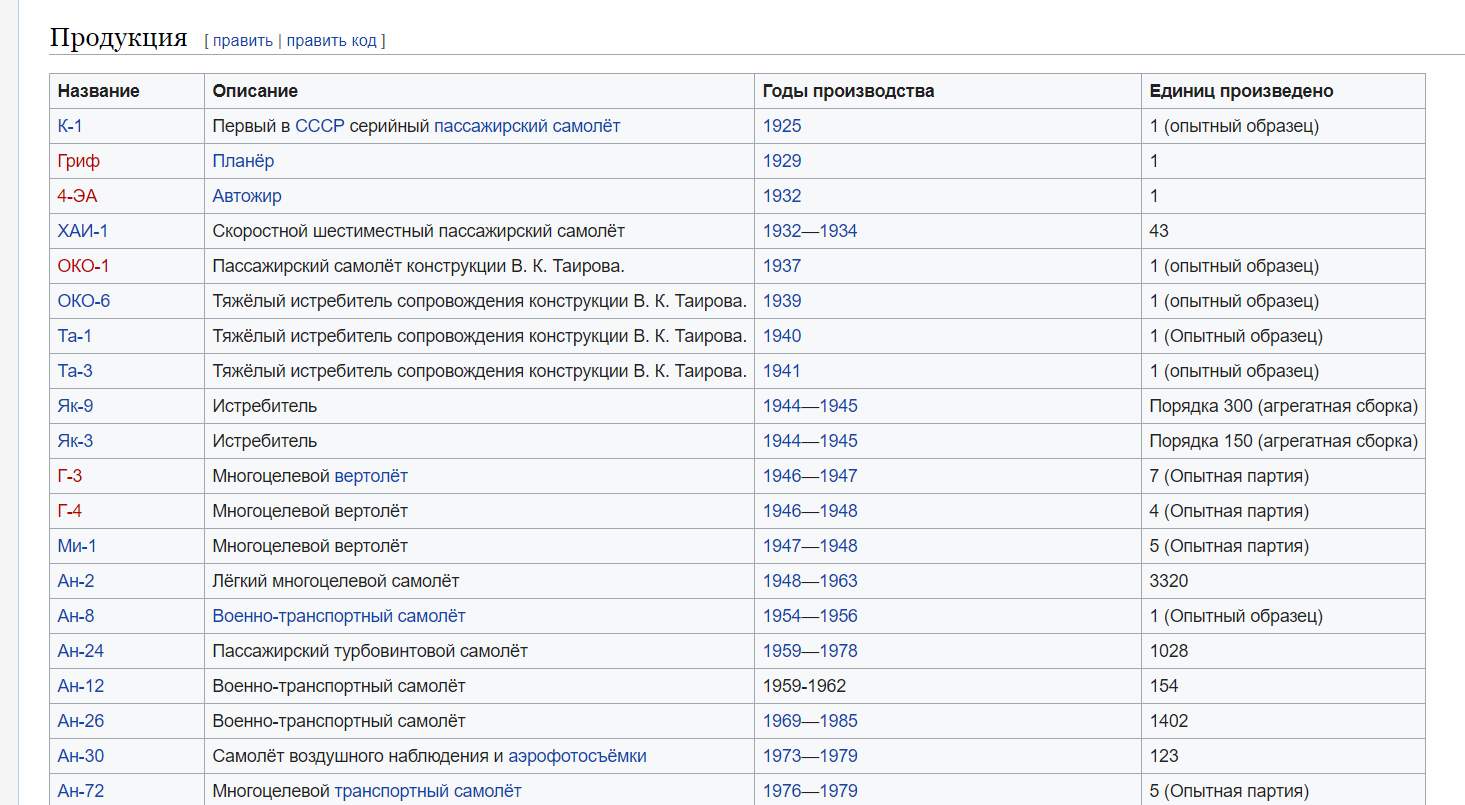The height and width of the screenshot is (805, 1465).
Task: Open 1944—1945 link in Як-3 row
Action: coord(810,441)
